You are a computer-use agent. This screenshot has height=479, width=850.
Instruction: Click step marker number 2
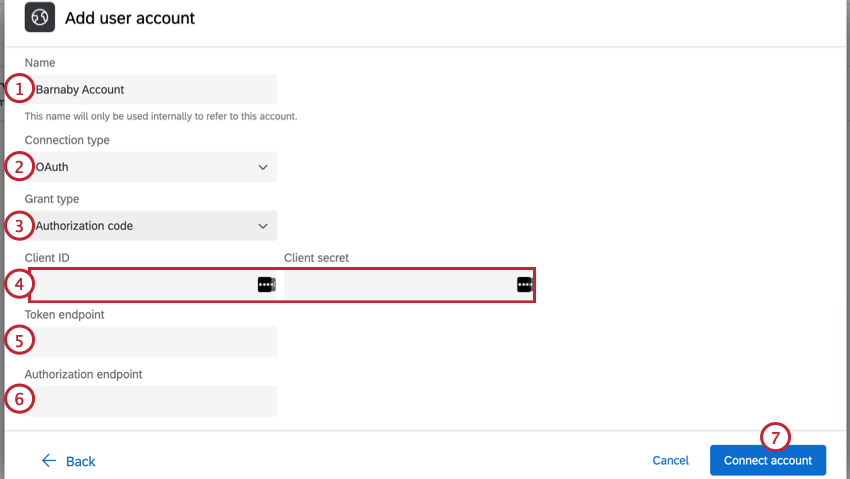[x=19, y=166]
